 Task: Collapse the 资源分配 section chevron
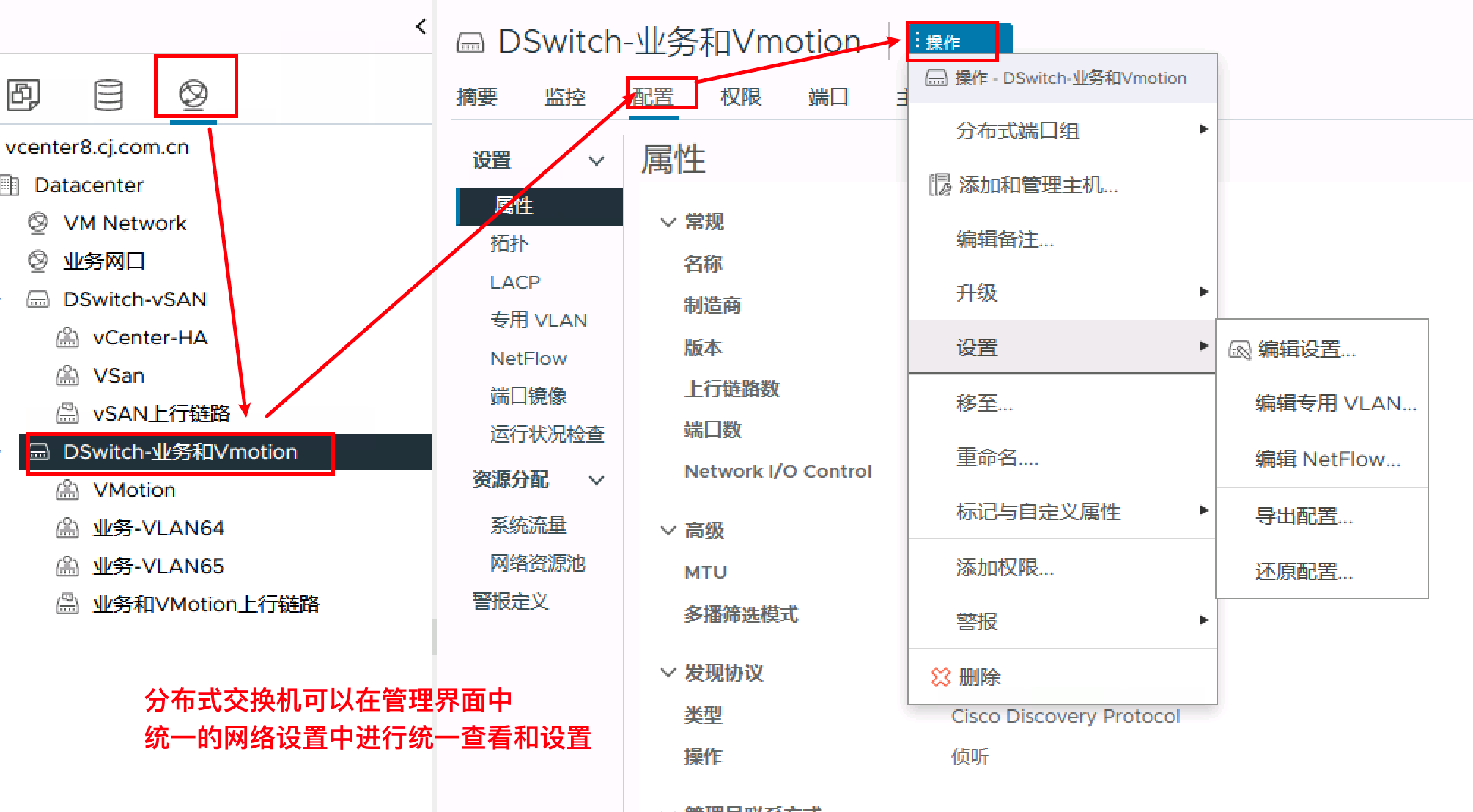[x=597, y=480]
